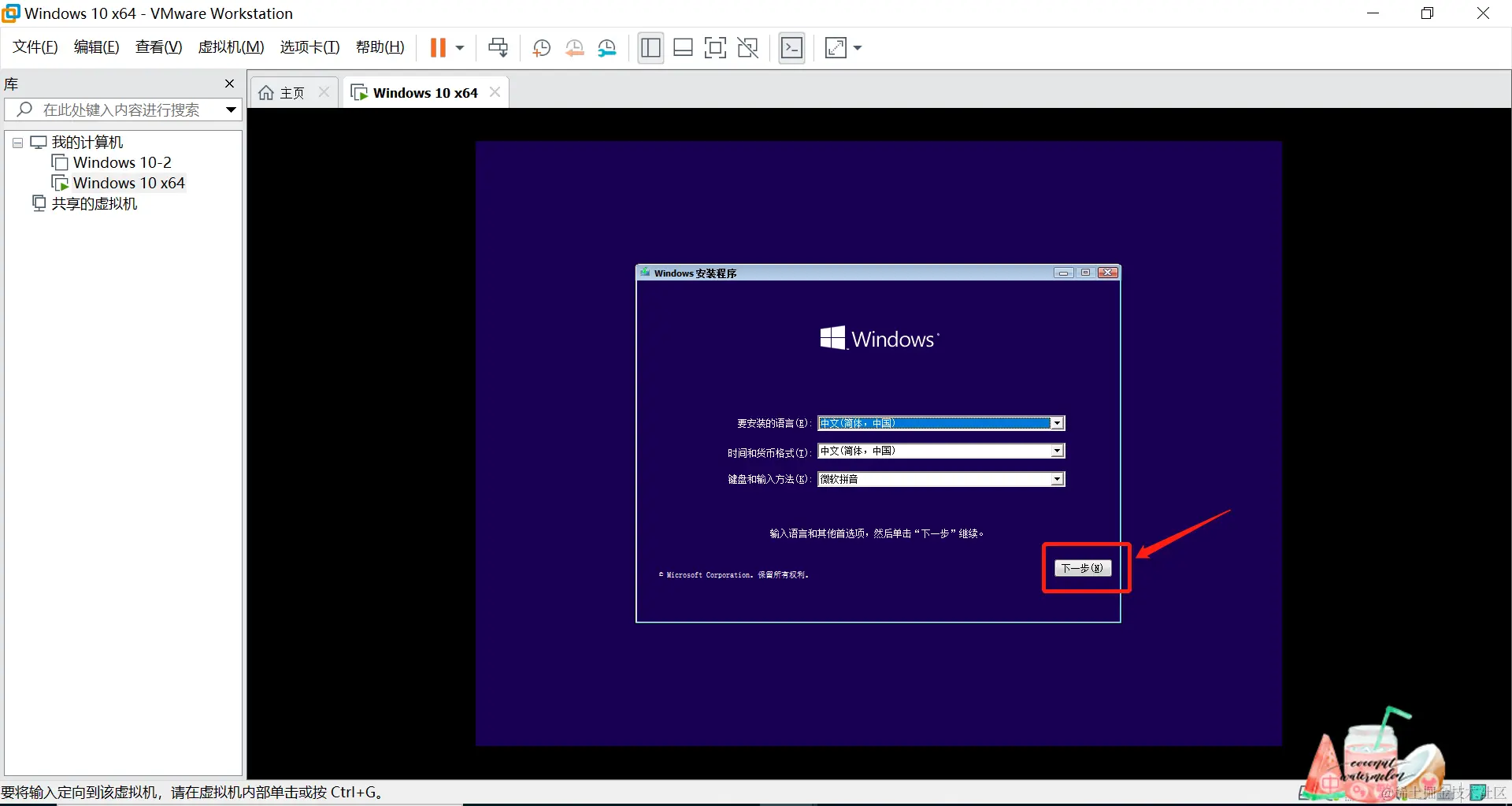This screenshot has width=1512, height=806.
Task: Select Windows 10-2 virtual machine
Action: coord(122,162)
